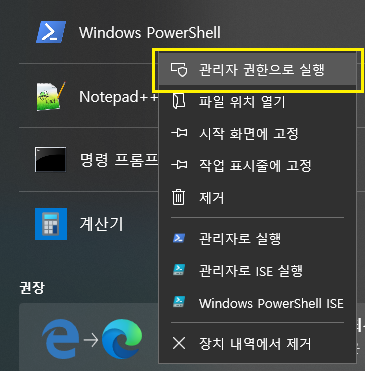This screenshot has width=365, height=371.
Task: Select 관리자 권한으로 실행 menu item
Action: click(257, 70)
